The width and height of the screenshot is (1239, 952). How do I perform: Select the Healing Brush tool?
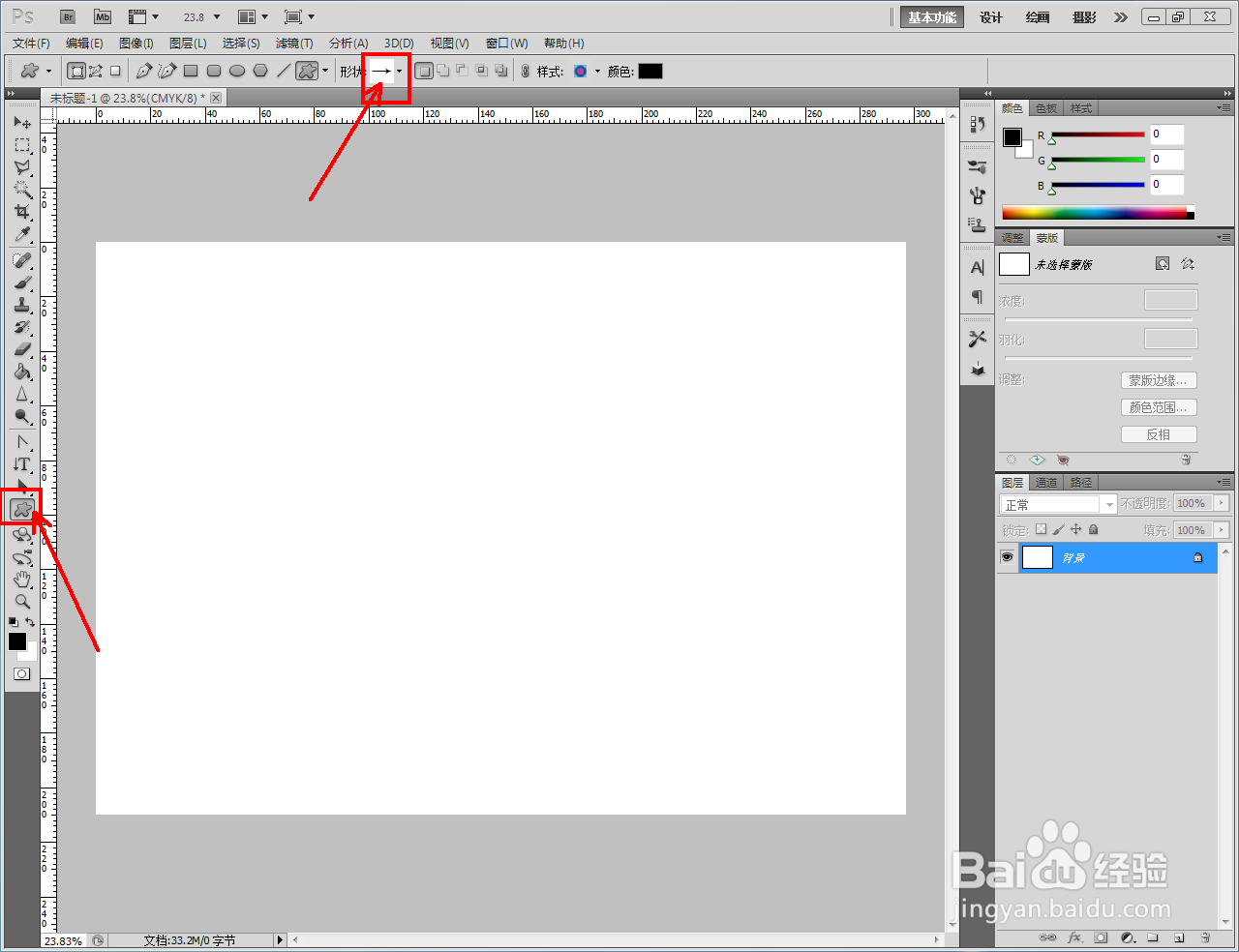(22, 260)
